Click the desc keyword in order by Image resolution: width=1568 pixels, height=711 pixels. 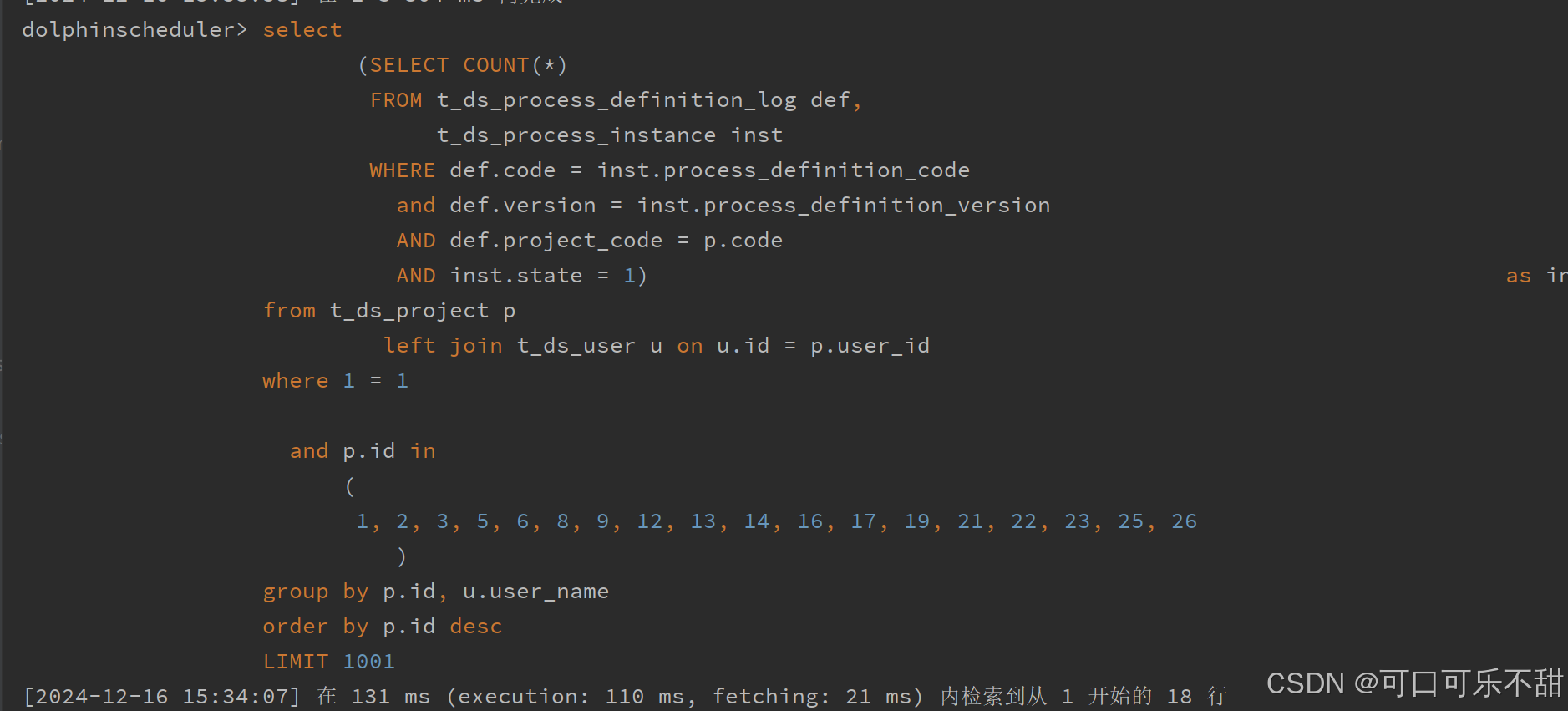point(475,627)
